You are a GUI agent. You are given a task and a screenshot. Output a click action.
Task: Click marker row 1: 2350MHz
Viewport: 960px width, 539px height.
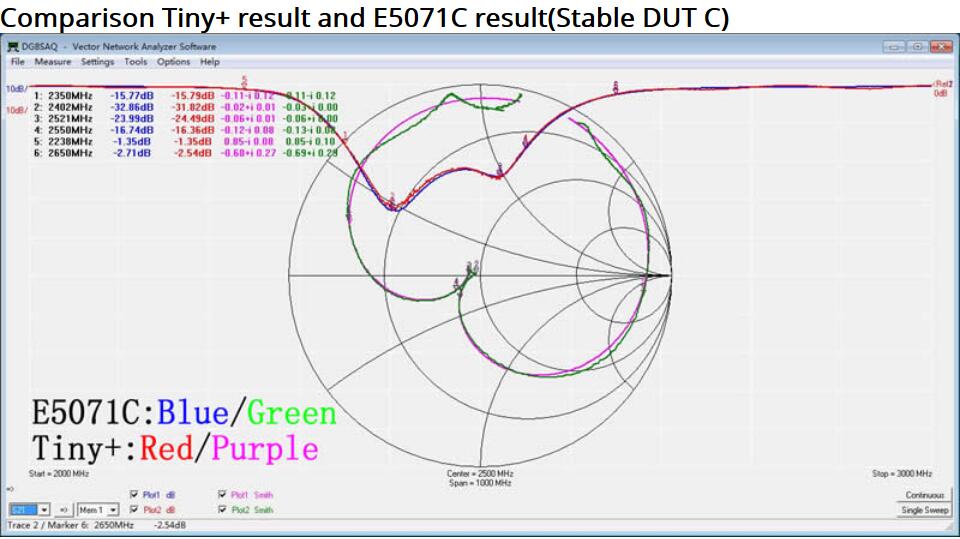tap(63, 96)
